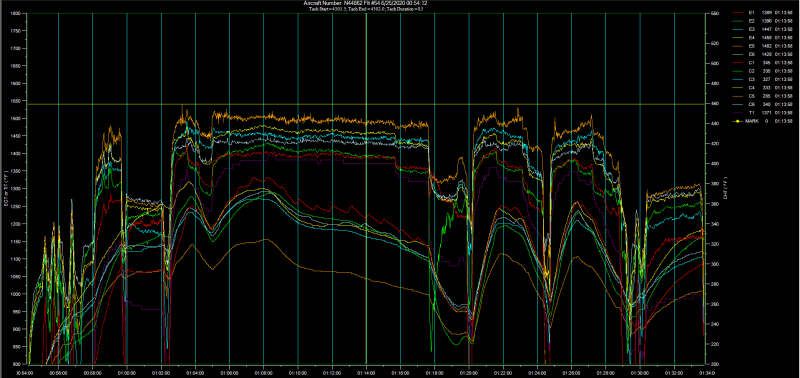This screenshot has width=800, height=378.
Task: Click the 01:26:00 time axis label
Action: (571, 373)
